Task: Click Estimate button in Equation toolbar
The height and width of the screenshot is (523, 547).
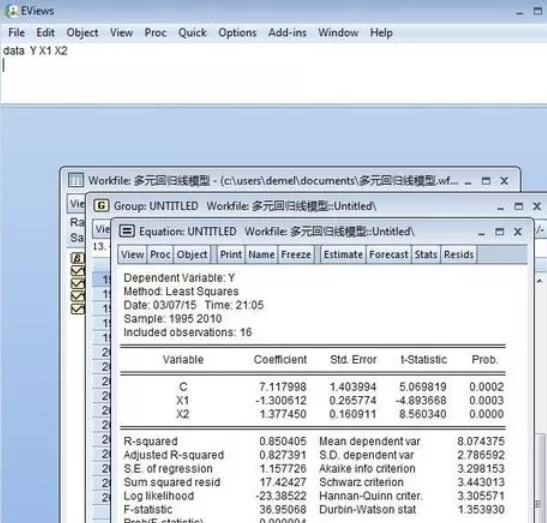Action: click(343, 254)
